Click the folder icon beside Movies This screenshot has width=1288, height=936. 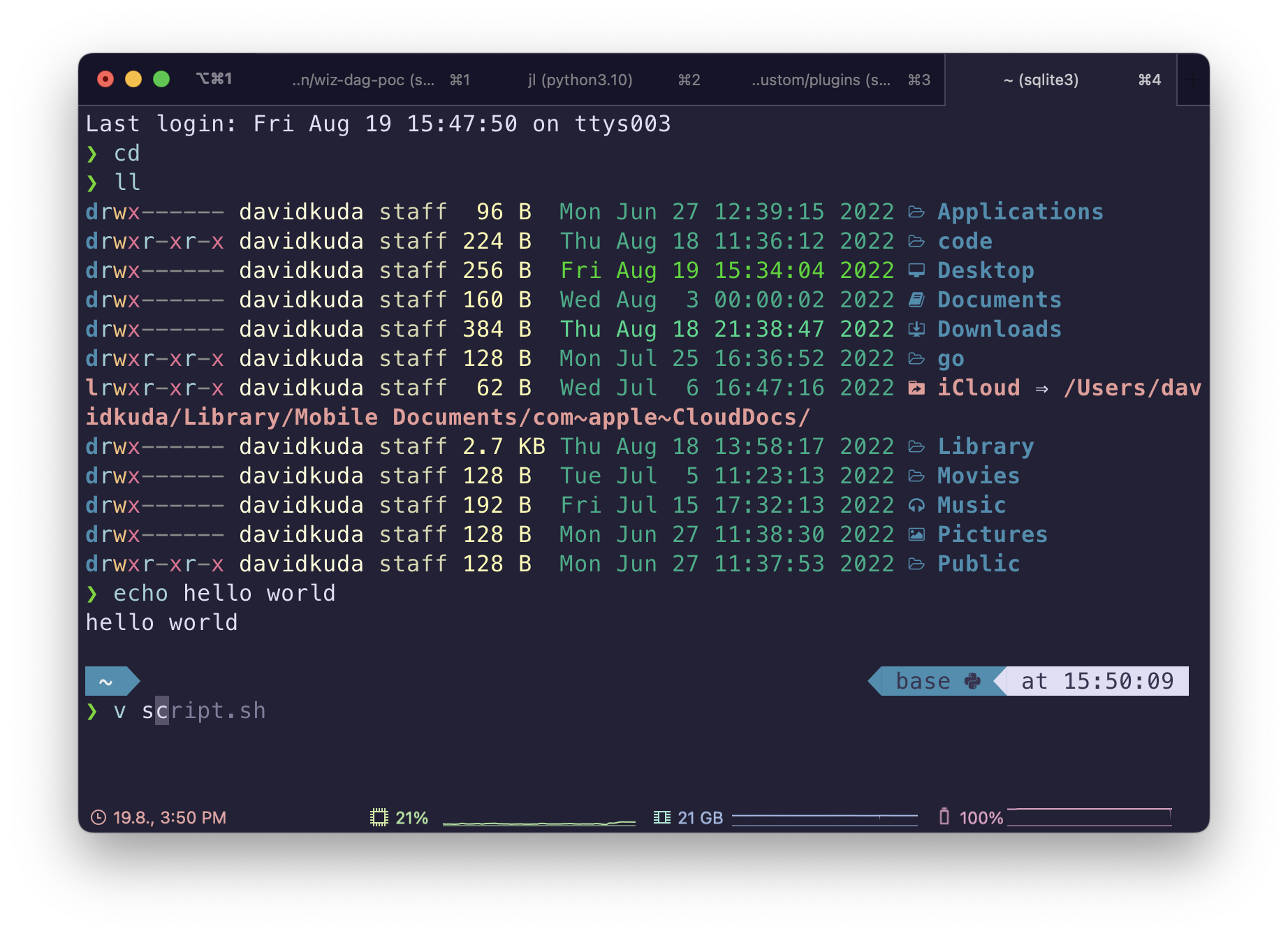916,476
